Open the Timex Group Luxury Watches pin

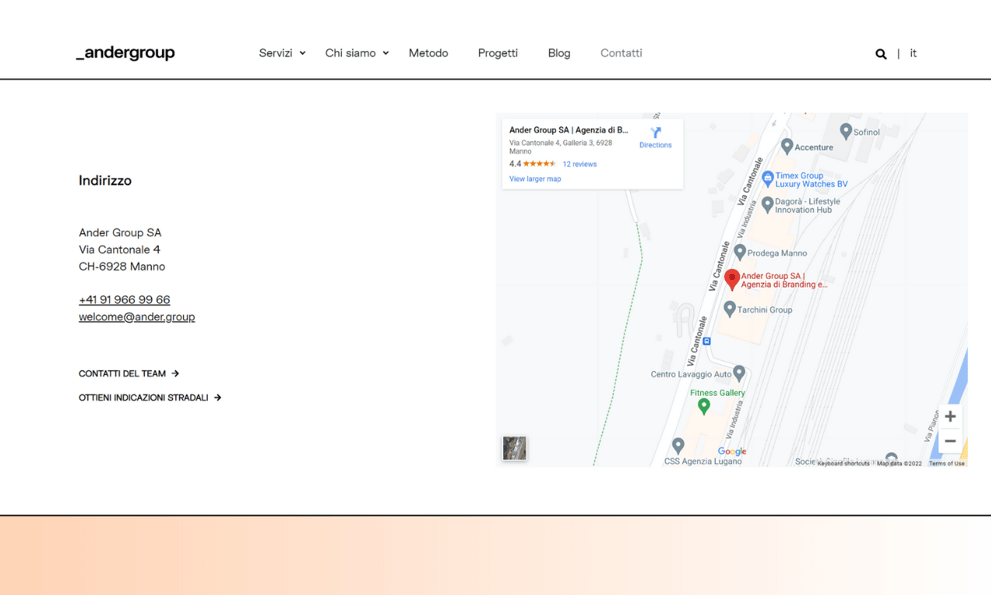pyautogui.click(x=767, y=178)
